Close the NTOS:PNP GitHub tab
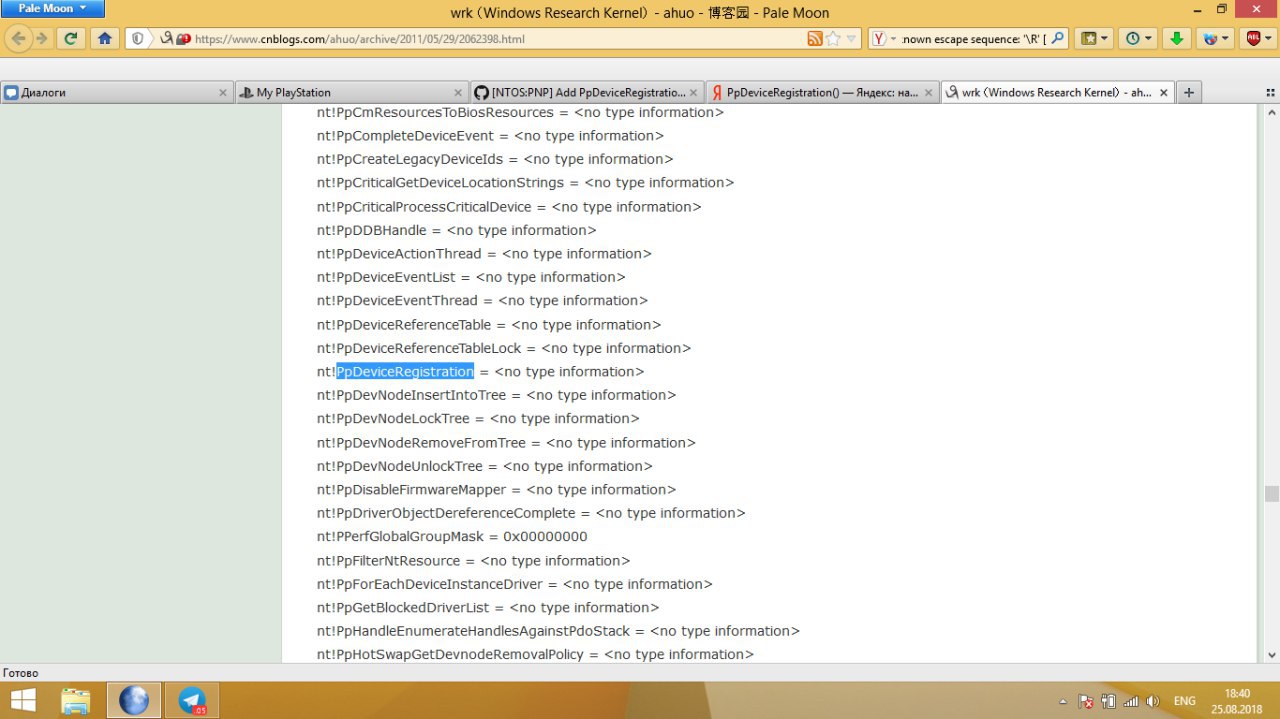The width and height of the screenshot is (1280, 719). click(x=693, y=92)
